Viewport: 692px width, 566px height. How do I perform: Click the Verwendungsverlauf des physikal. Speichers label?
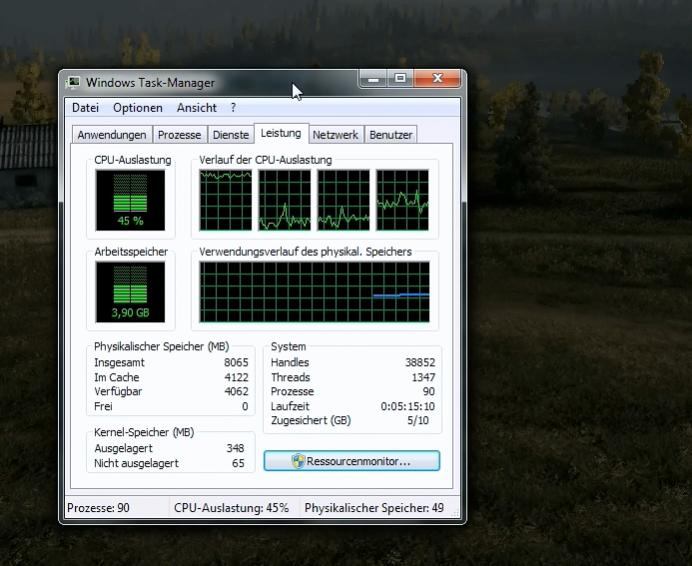pyautogui.click(x=305, y=252)
